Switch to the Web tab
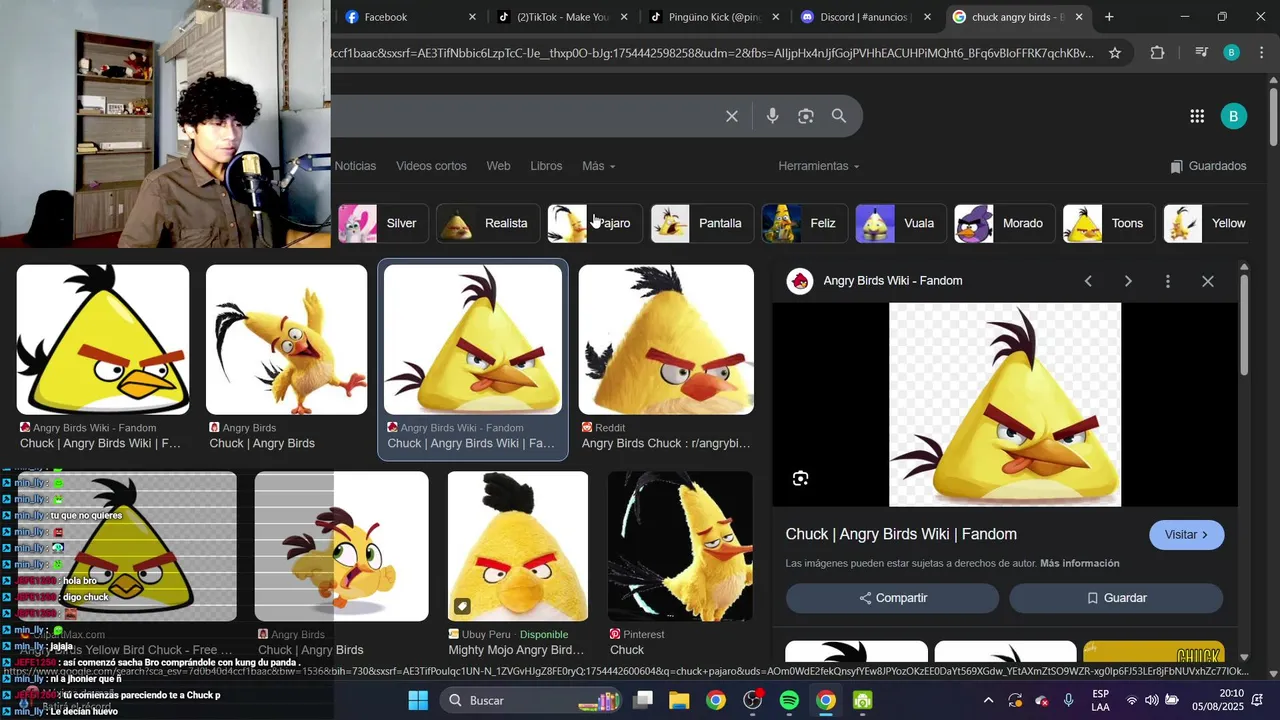Viewport: 1280px width, 720px height. pos(498,166)
